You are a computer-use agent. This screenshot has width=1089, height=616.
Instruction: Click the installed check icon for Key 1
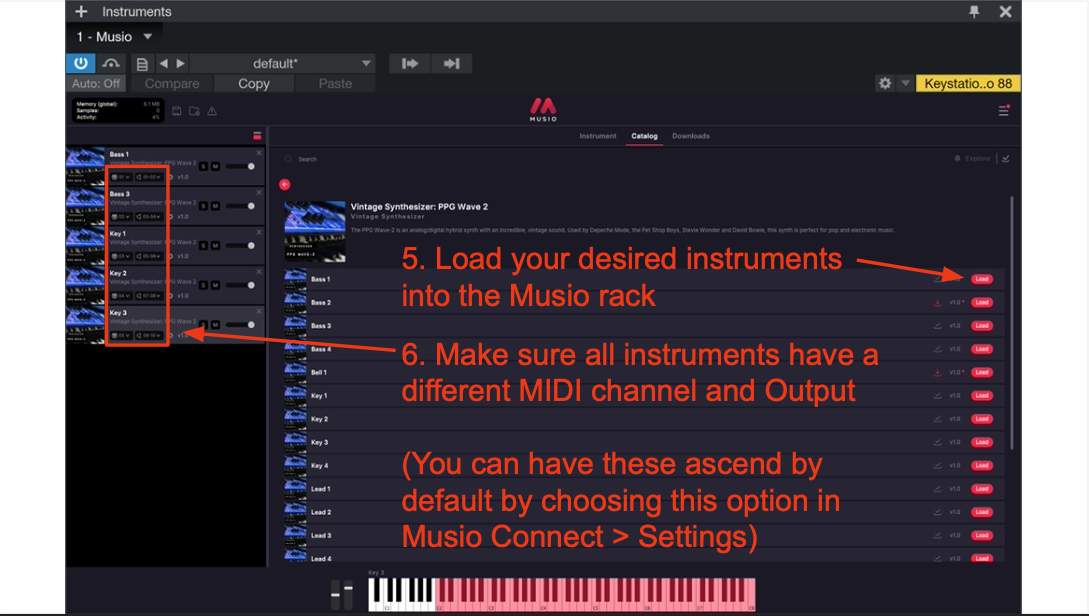(x=938, y=396)
